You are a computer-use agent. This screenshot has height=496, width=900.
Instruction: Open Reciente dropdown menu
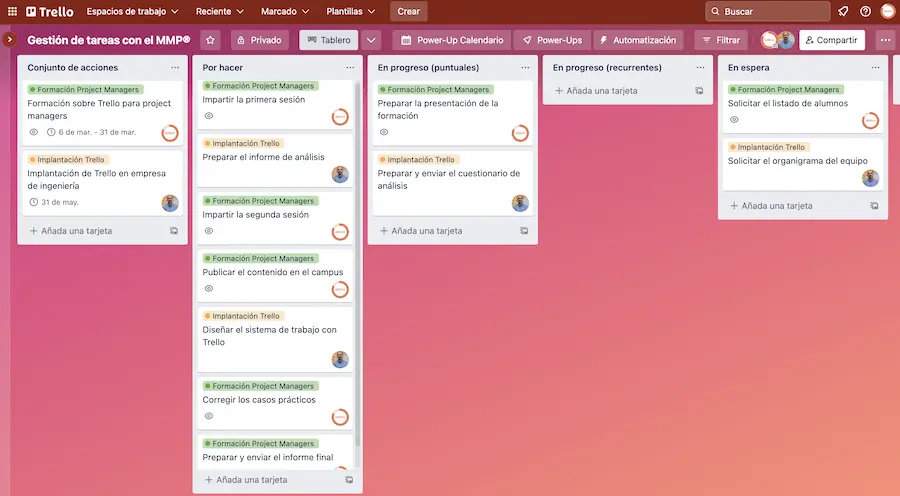[220, 11]
